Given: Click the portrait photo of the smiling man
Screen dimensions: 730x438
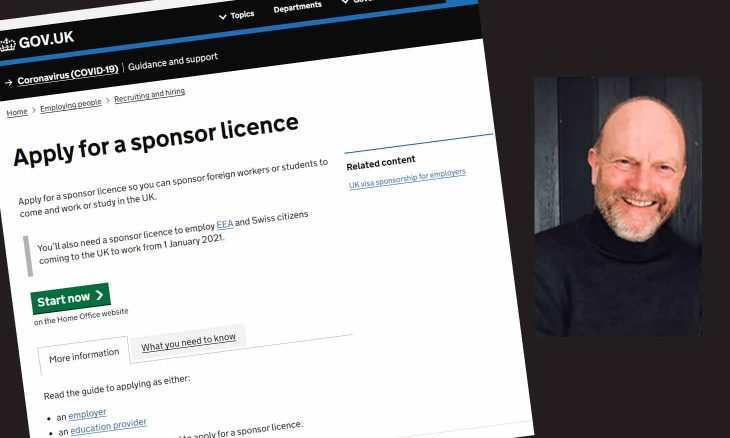Looking at the screenshot, I should (618, 206).
